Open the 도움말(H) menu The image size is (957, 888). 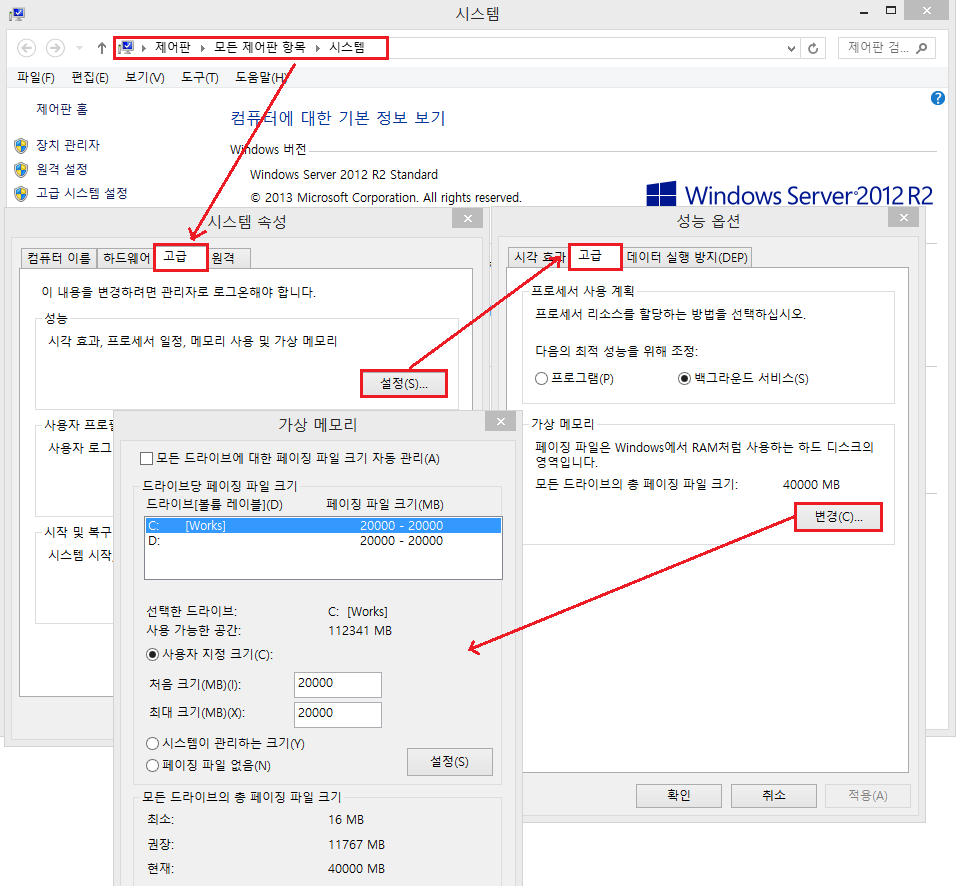261,78
